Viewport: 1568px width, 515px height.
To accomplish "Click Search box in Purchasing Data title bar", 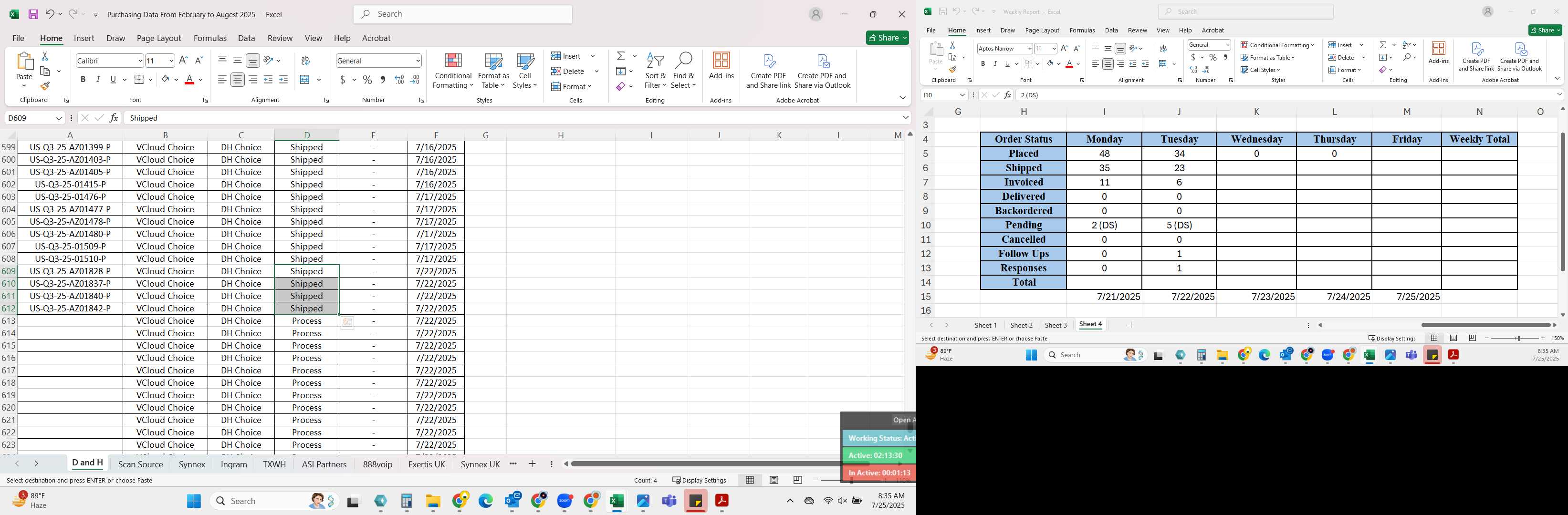I will coord(462,14).
